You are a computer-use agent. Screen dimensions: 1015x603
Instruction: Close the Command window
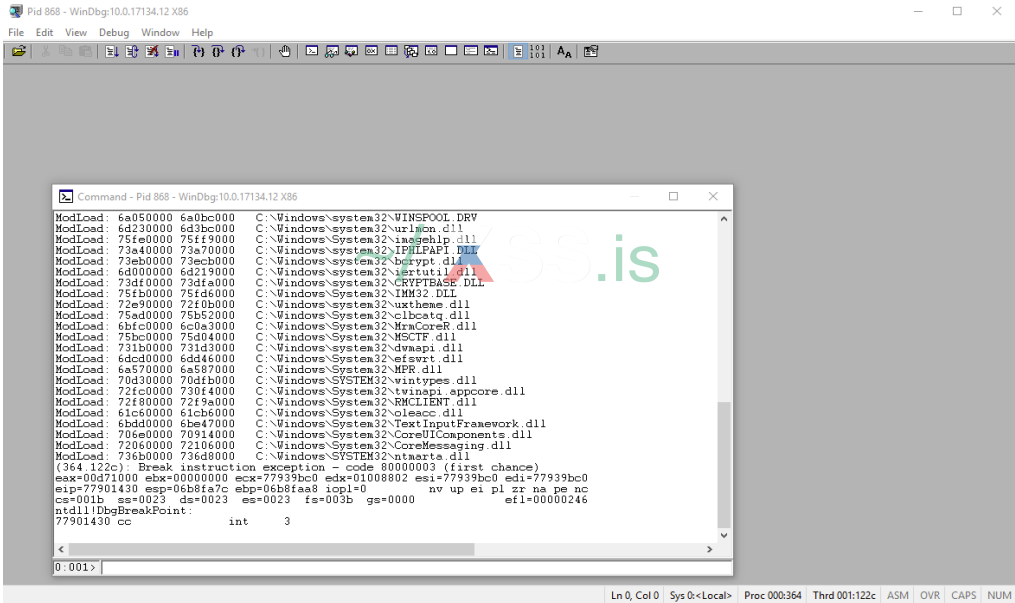pyautogui.click(x=713, y=196)
